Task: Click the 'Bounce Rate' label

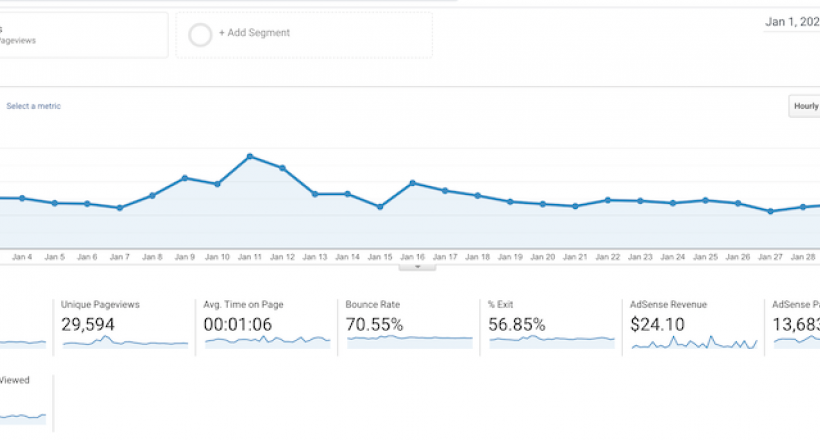Action: [x=372, y=304]
